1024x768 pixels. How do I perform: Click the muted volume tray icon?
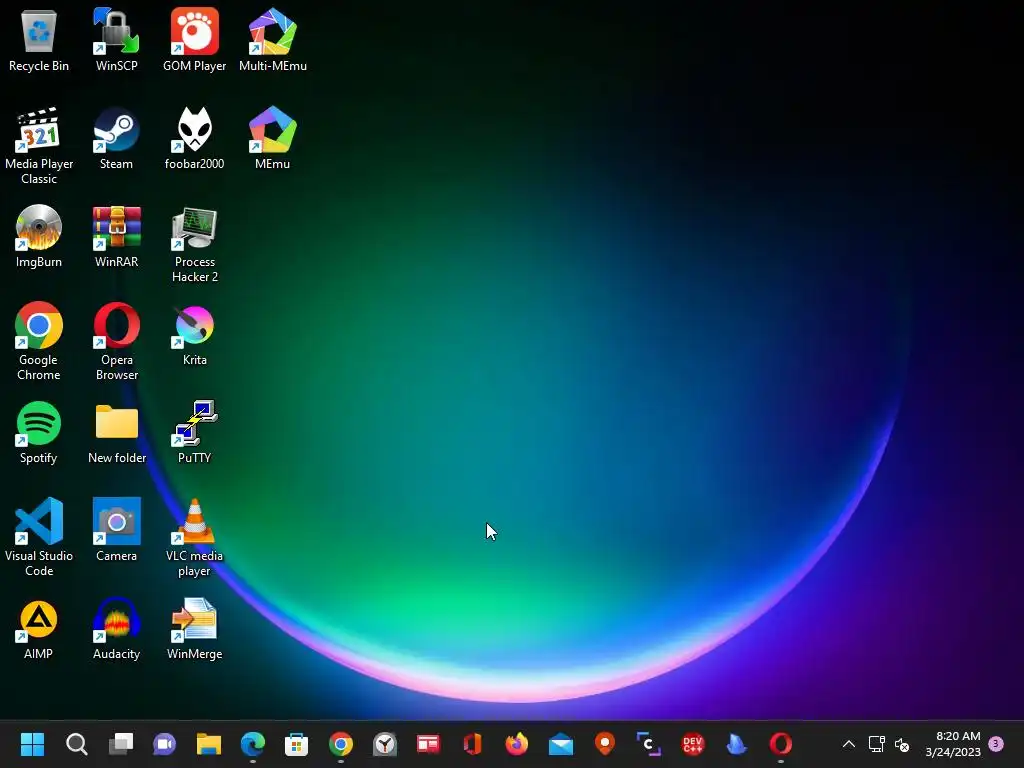[x=902, y=744]
